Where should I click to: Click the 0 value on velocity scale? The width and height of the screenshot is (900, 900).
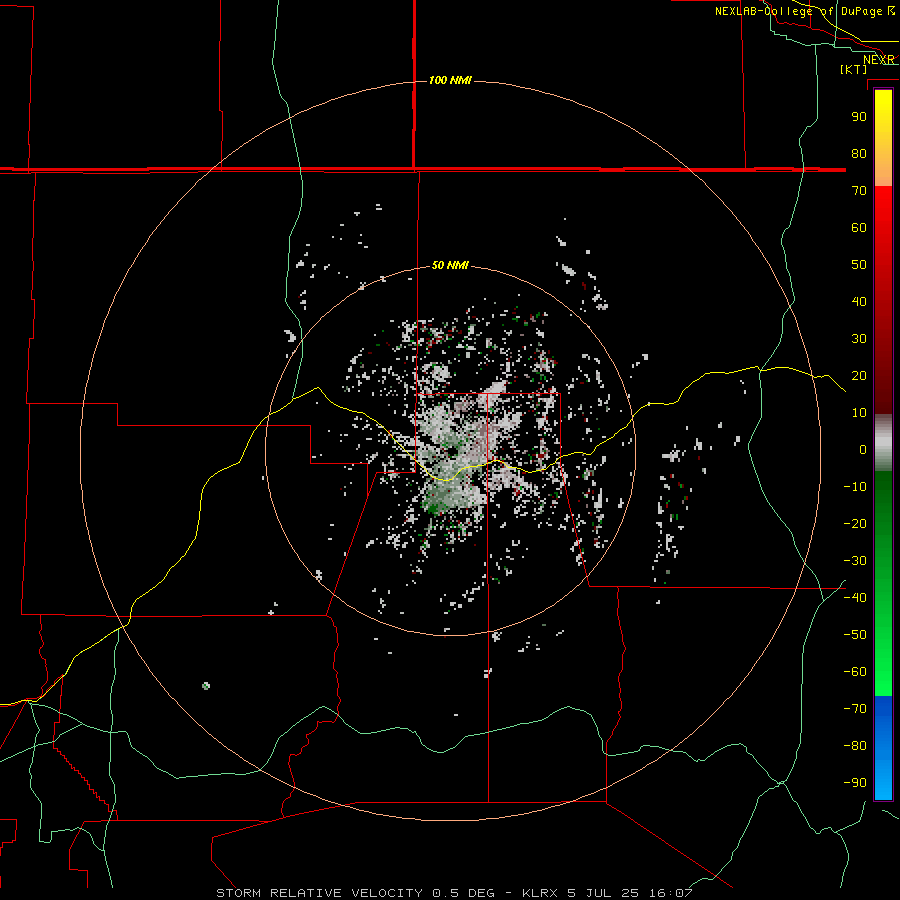(863, 449)
